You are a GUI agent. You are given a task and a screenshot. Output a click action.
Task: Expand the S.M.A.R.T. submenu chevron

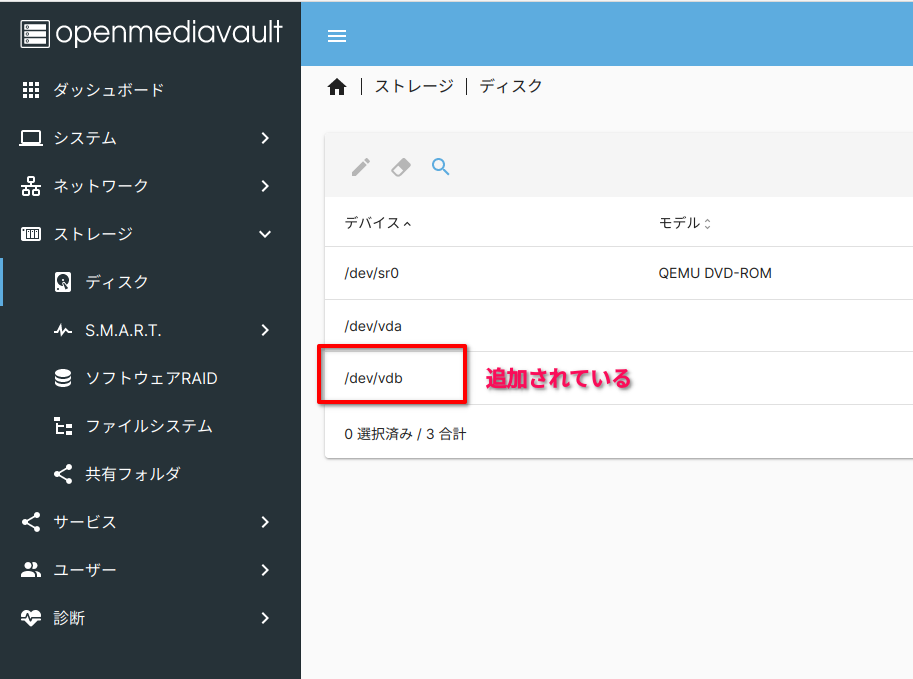[x=265, y=330]
